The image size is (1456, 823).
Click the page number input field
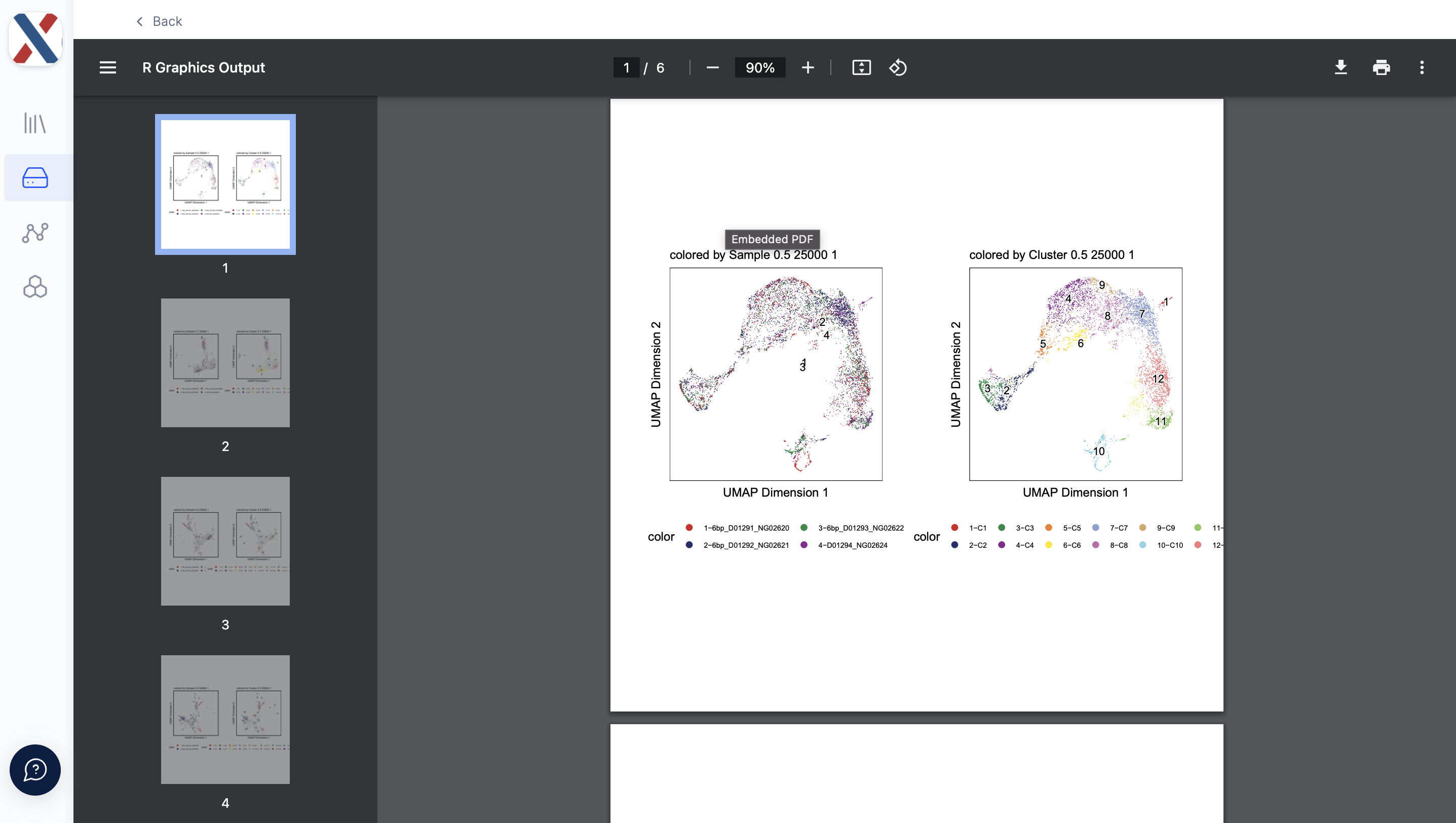point(626,67)
